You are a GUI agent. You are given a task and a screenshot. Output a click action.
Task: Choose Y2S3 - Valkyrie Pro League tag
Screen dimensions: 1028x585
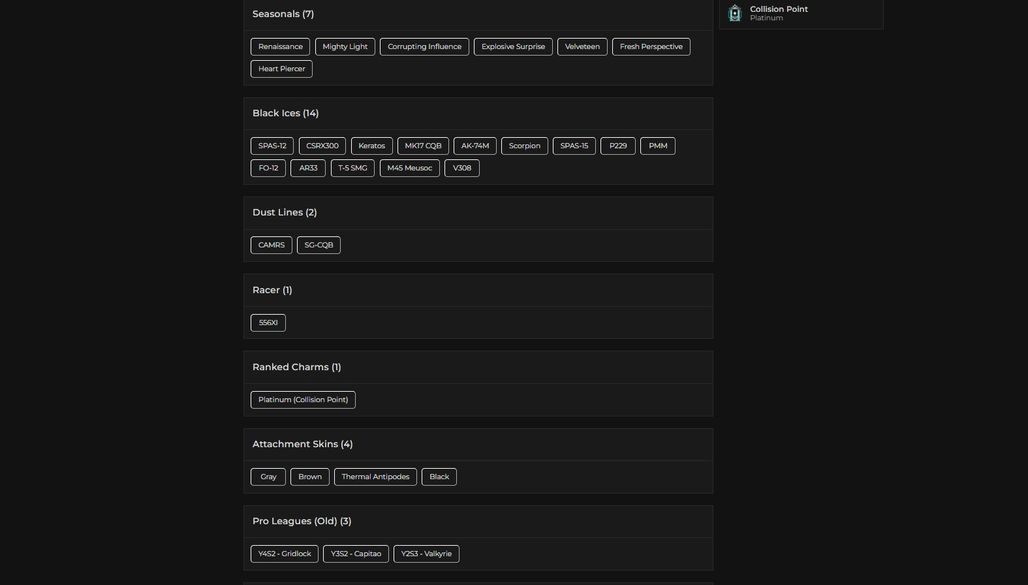coord(426,554)
